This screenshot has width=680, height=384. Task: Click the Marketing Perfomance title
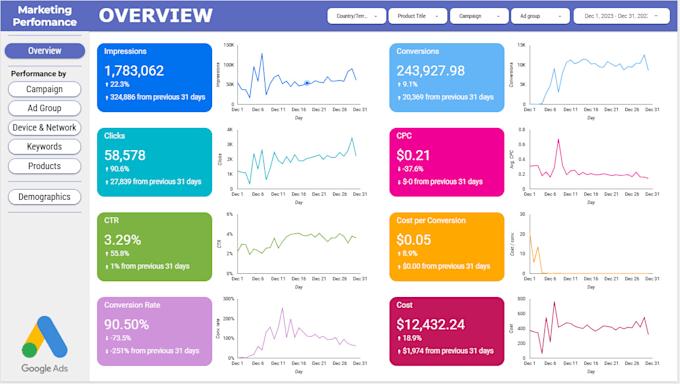click(x=45, y=16)
